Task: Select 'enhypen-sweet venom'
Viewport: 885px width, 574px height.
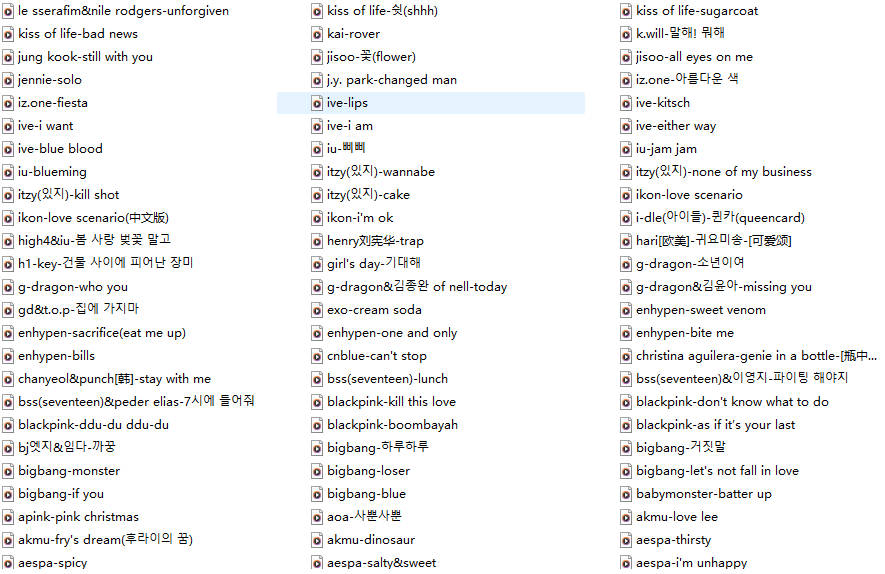Action: point(701,310)
